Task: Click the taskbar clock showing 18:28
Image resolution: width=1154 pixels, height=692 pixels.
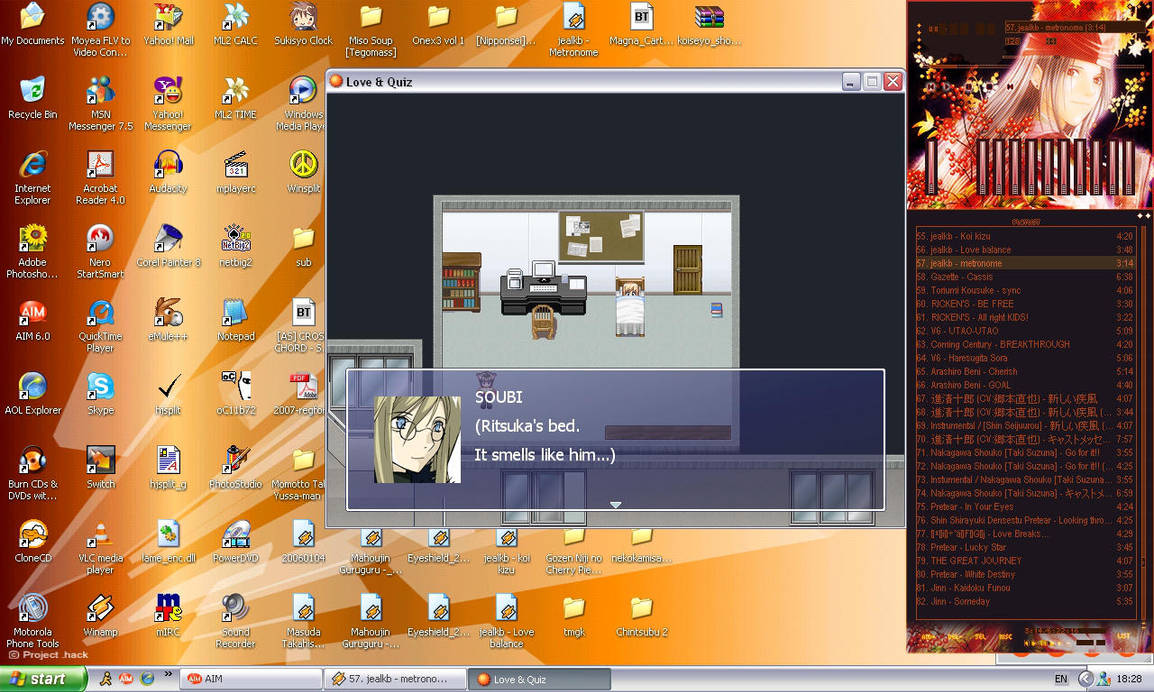Action: (1129, 679)
